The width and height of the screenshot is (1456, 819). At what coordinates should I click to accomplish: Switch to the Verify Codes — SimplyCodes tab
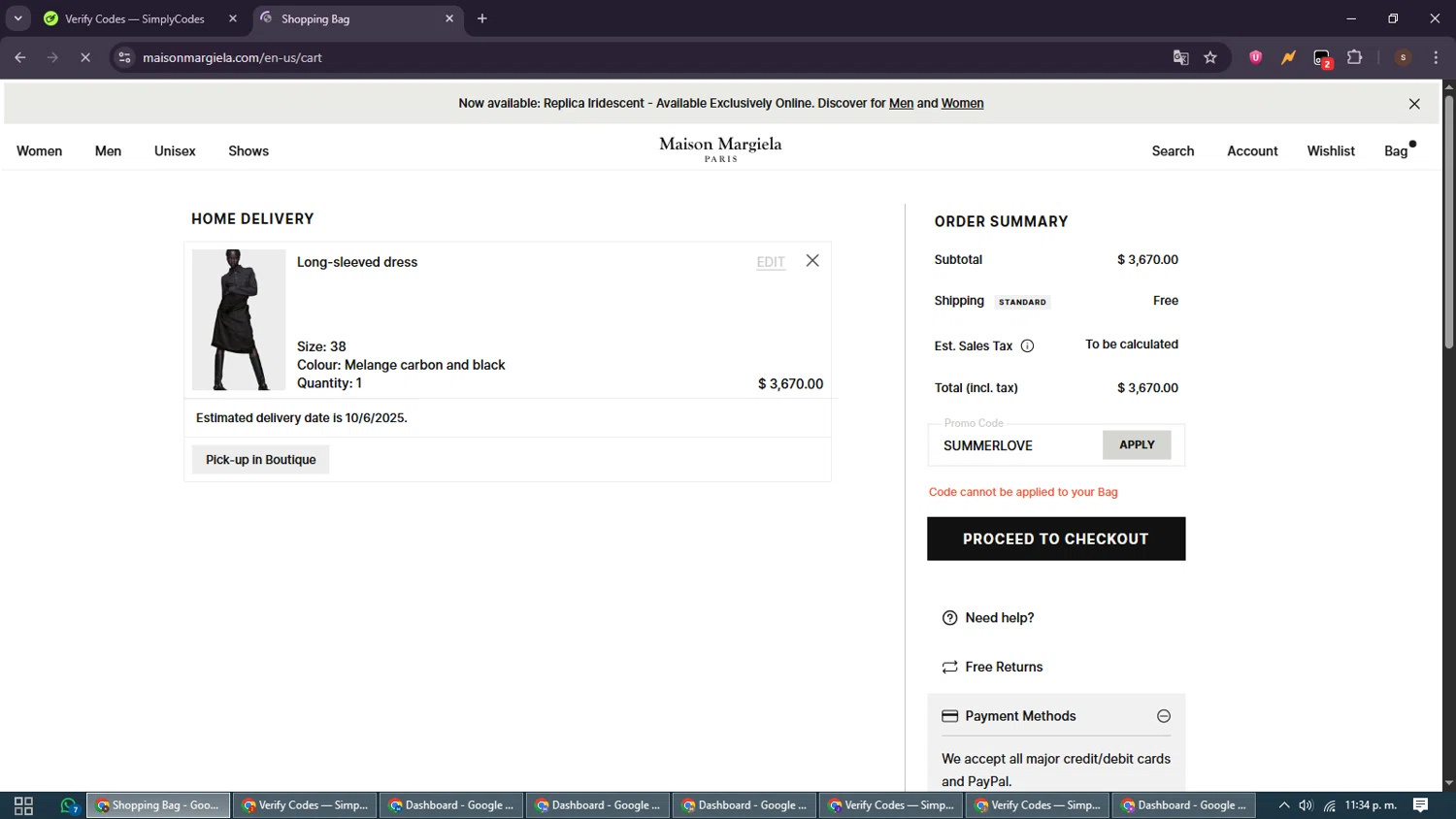click(x=134, y=18)
